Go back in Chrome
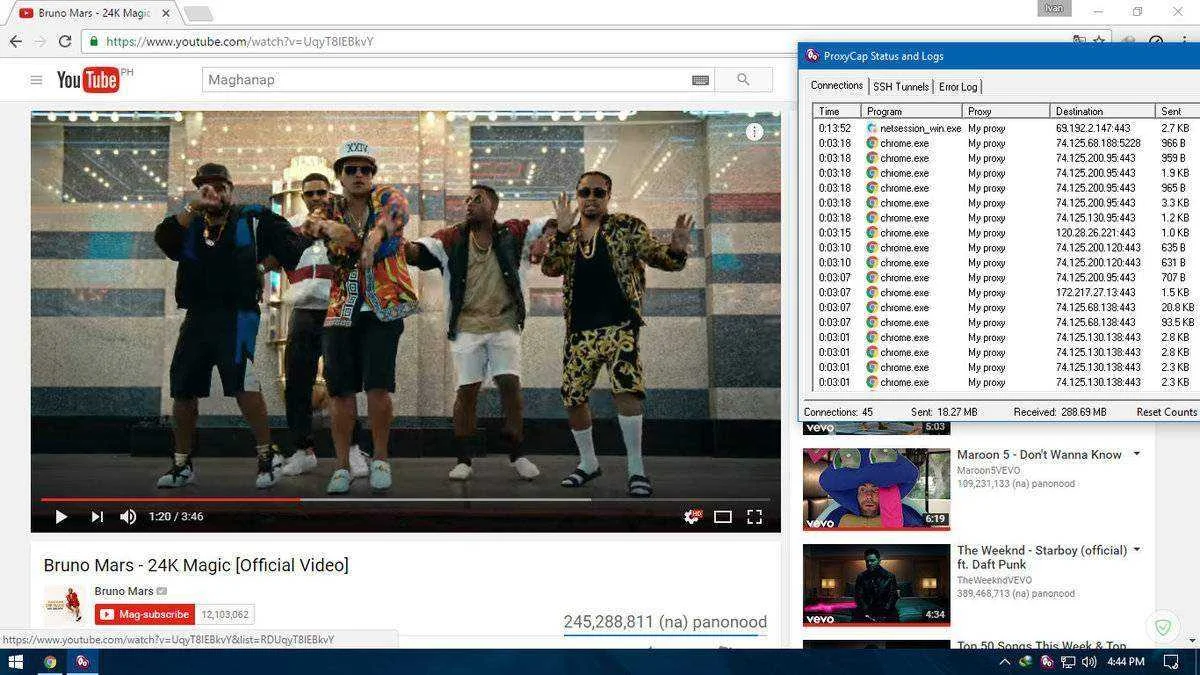1200x675 pixels. (15, 41)
